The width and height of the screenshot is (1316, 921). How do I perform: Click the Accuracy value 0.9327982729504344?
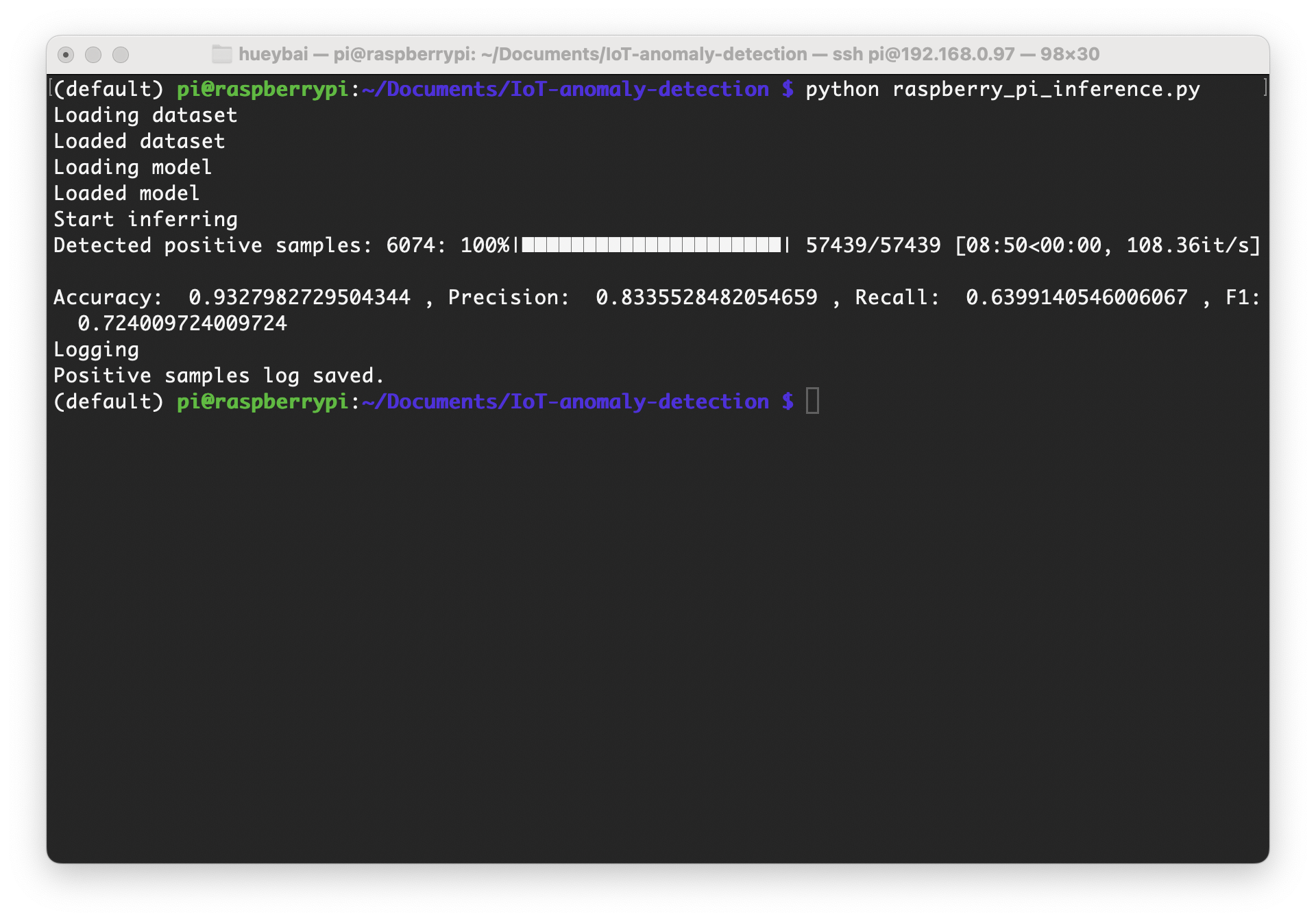300,297
